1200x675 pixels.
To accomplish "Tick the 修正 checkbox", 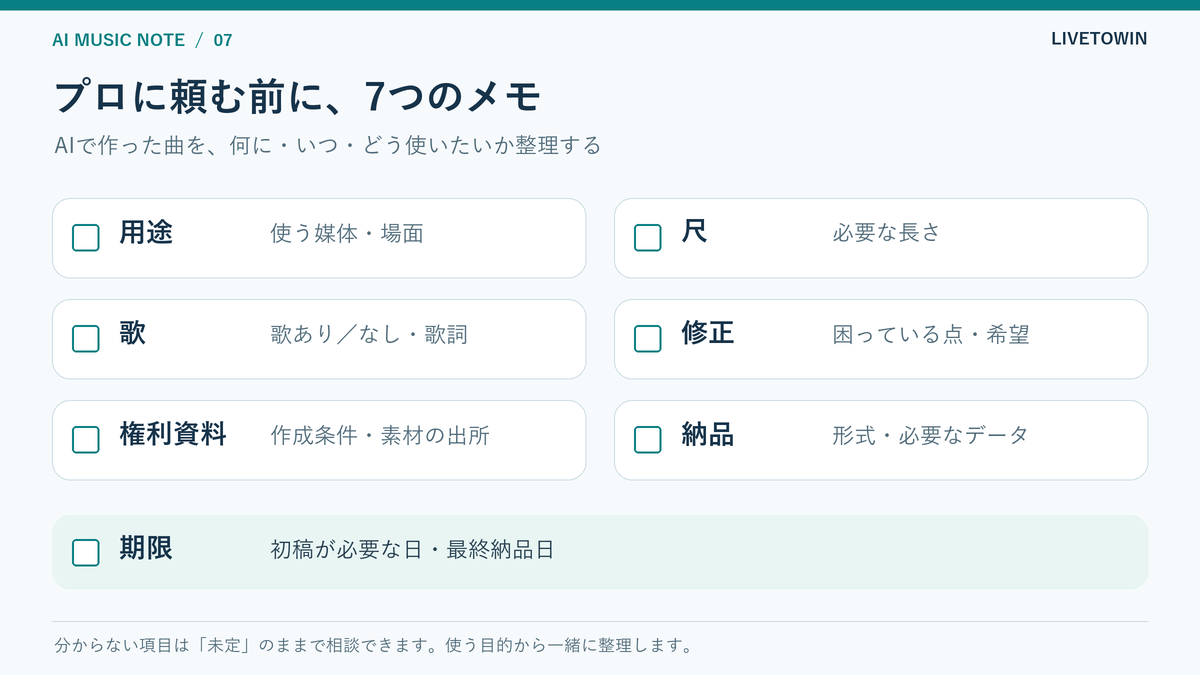I will [x=648, y=339].
